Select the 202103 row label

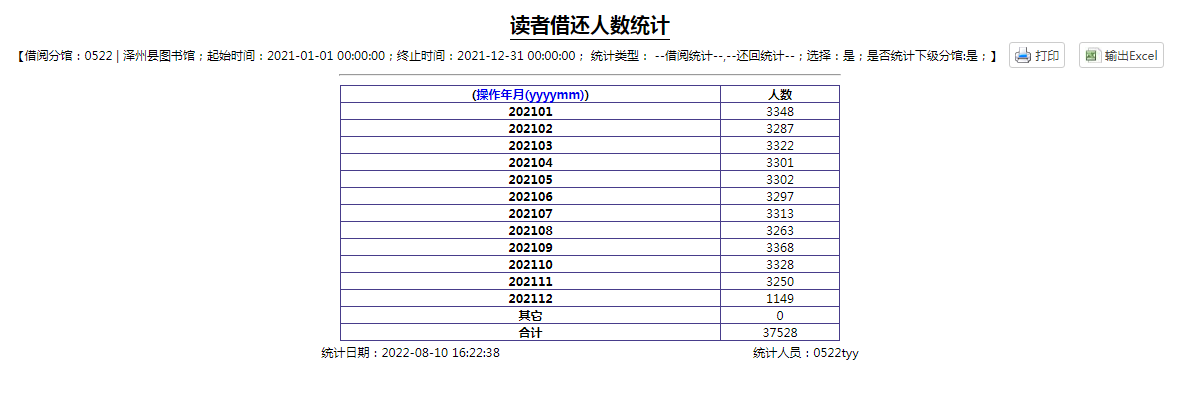530,145
